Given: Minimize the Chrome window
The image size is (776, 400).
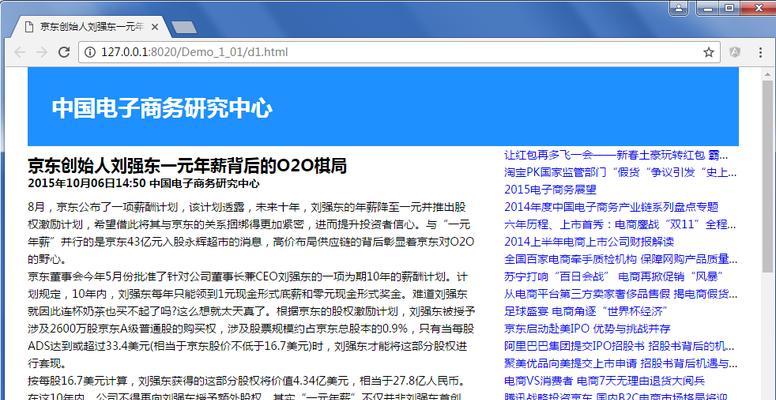Looking at the screenshot, I should pyautogui.click(x=708, y=7).
